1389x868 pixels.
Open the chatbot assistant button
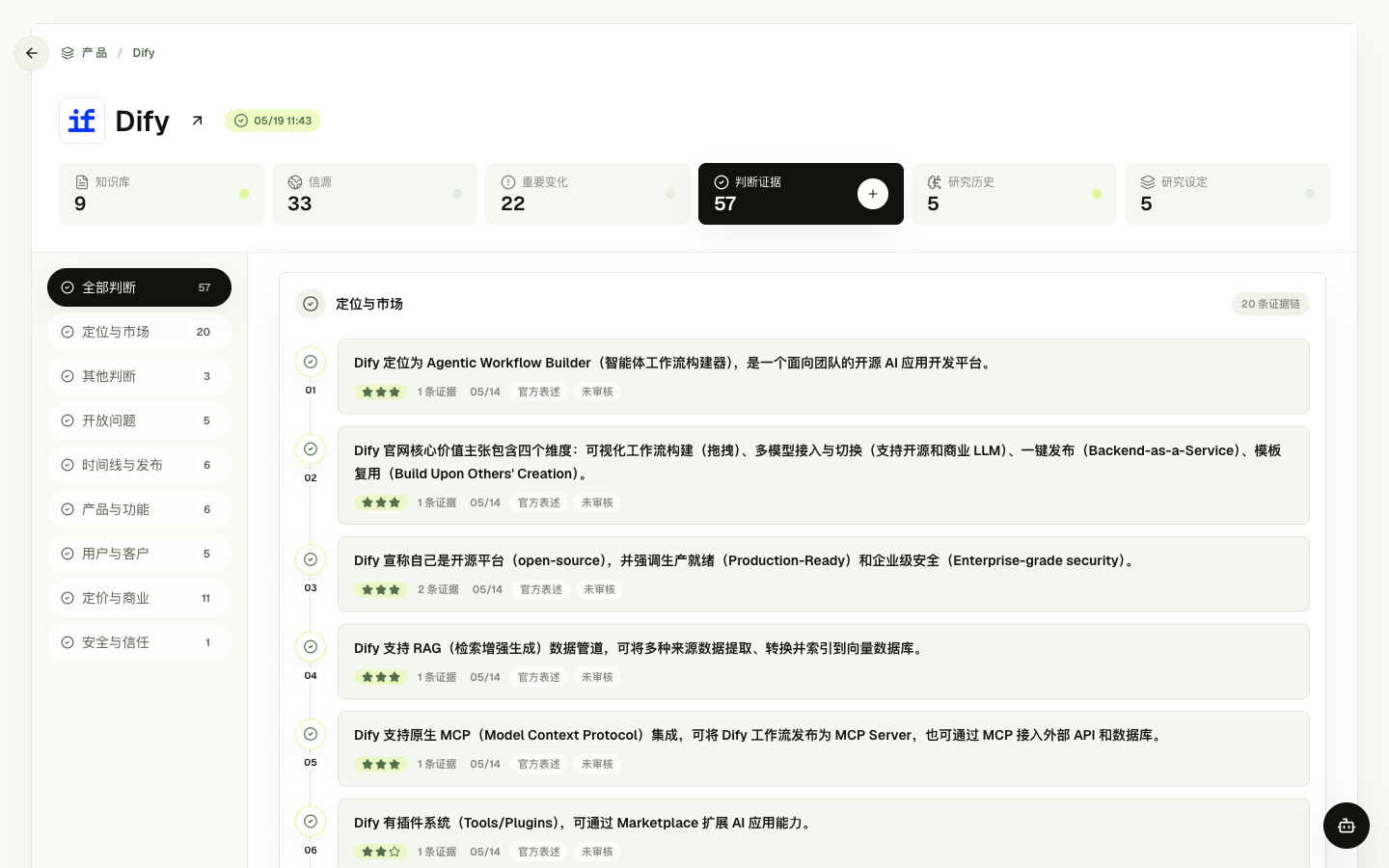coord(1347,826)
